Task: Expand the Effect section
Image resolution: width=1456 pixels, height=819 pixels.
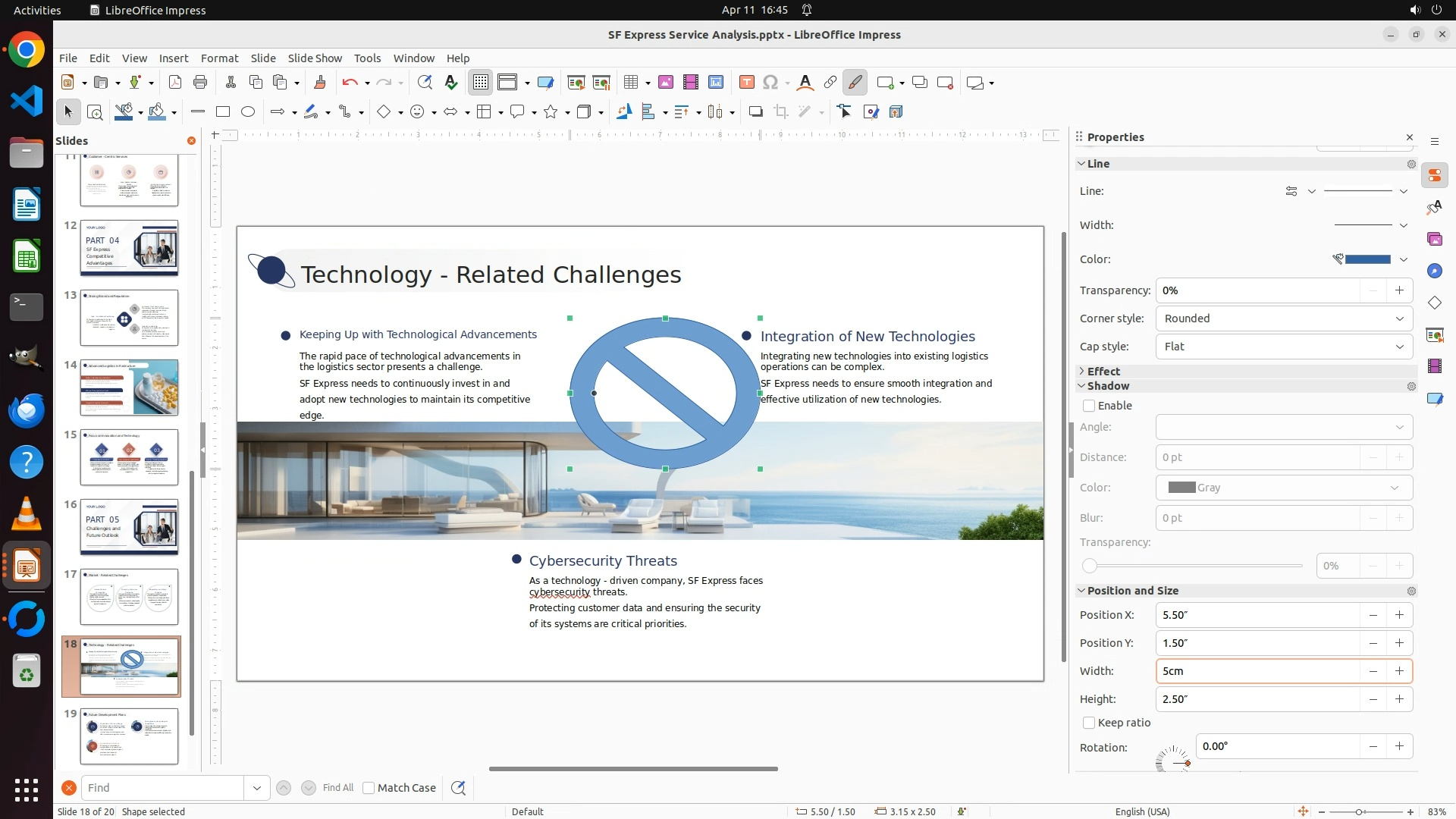Action: [x=1103, y=371]
